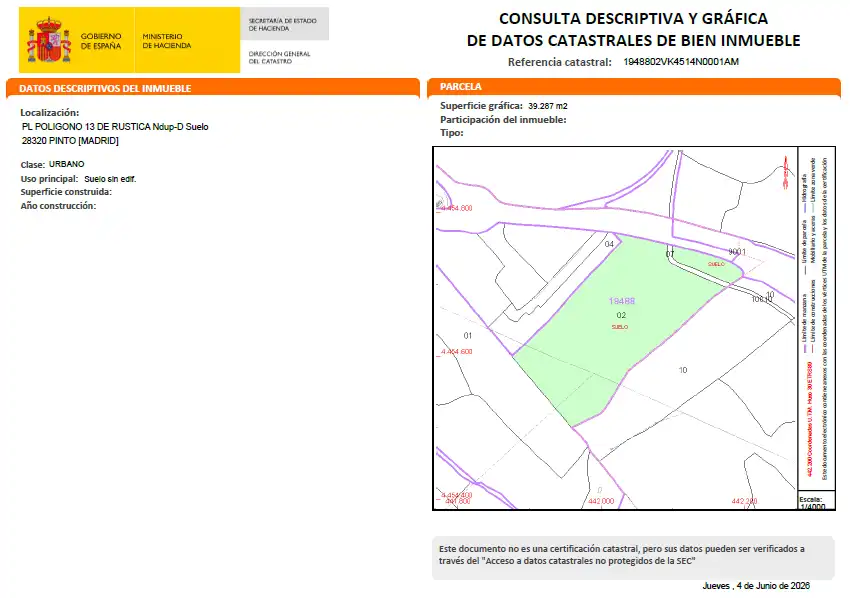Click parcel number '02' in green area

point(621,315)
